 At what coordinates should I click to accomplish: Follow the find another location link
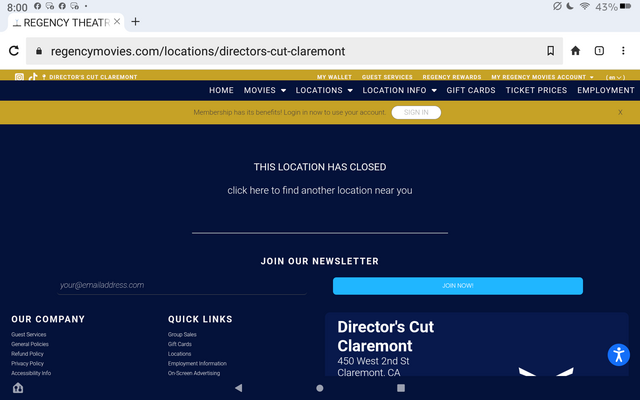tap(320, 190)
